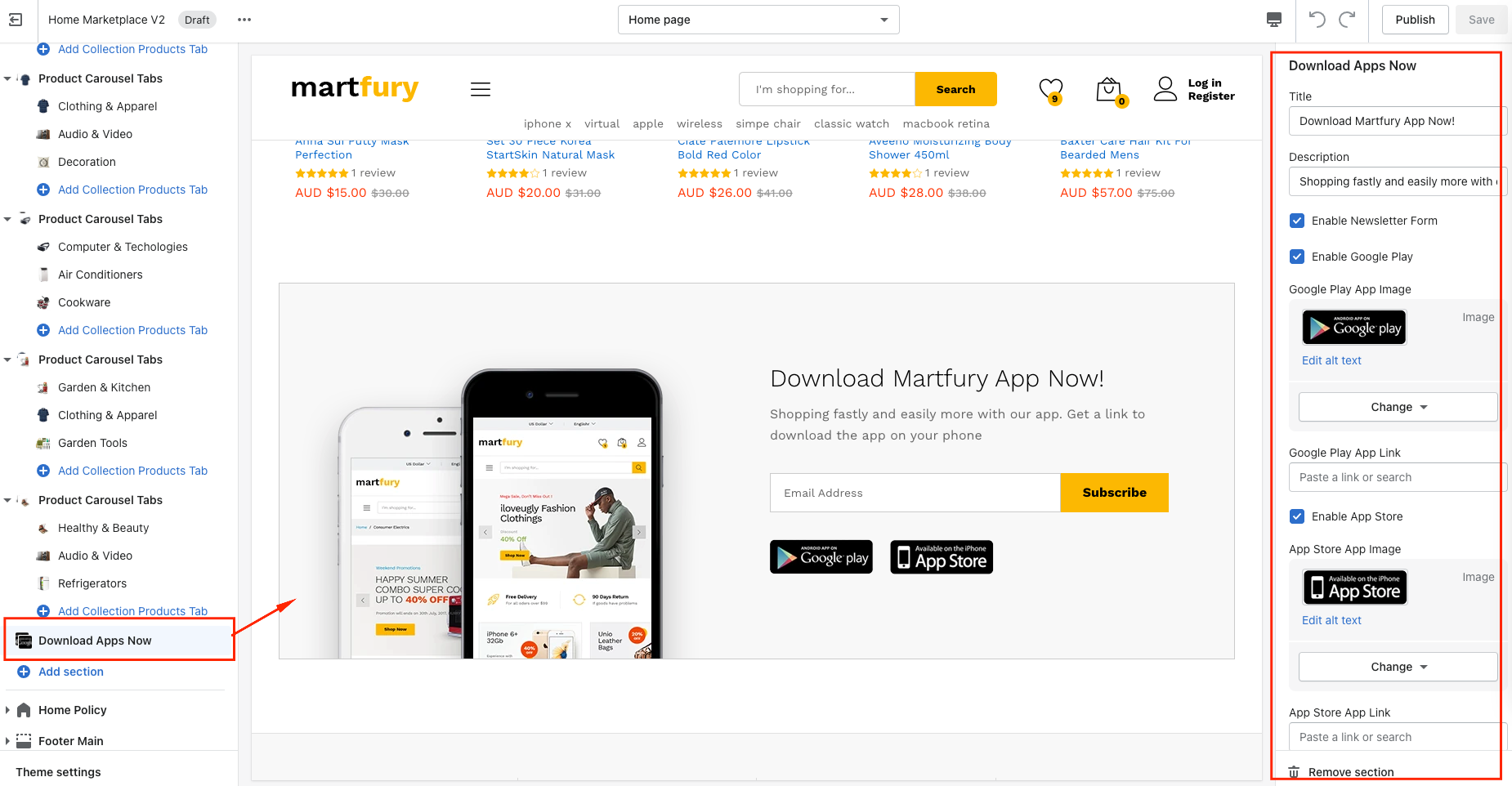Click Add section link
The image size is (1512, 786).
71,672
